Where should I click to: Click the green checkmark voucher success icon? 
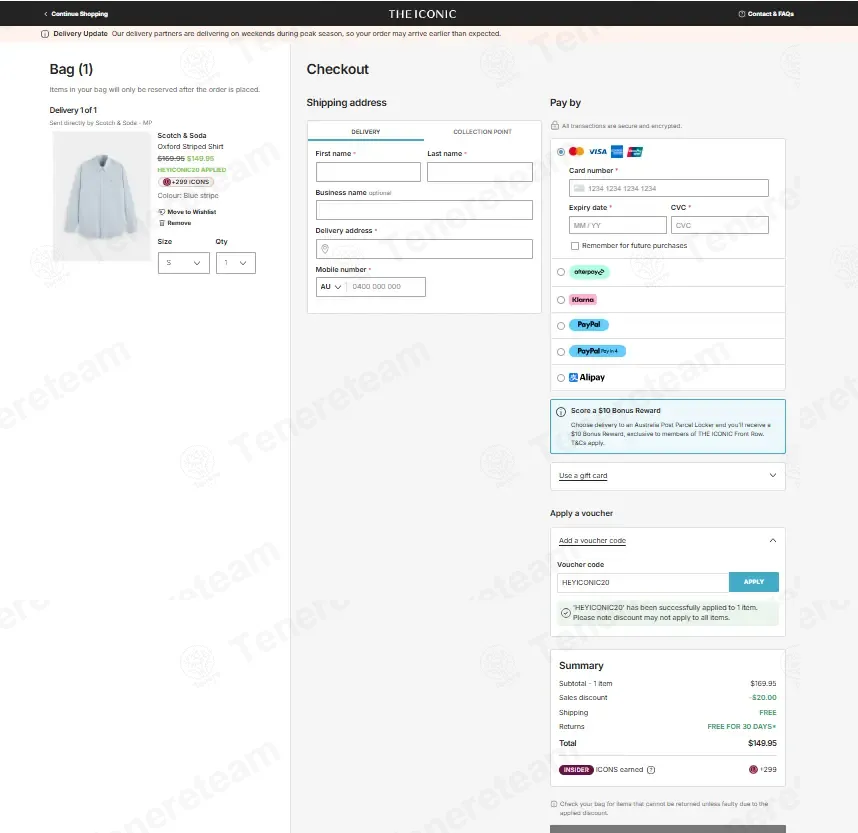pyautogui.click(x=566, y=613)
